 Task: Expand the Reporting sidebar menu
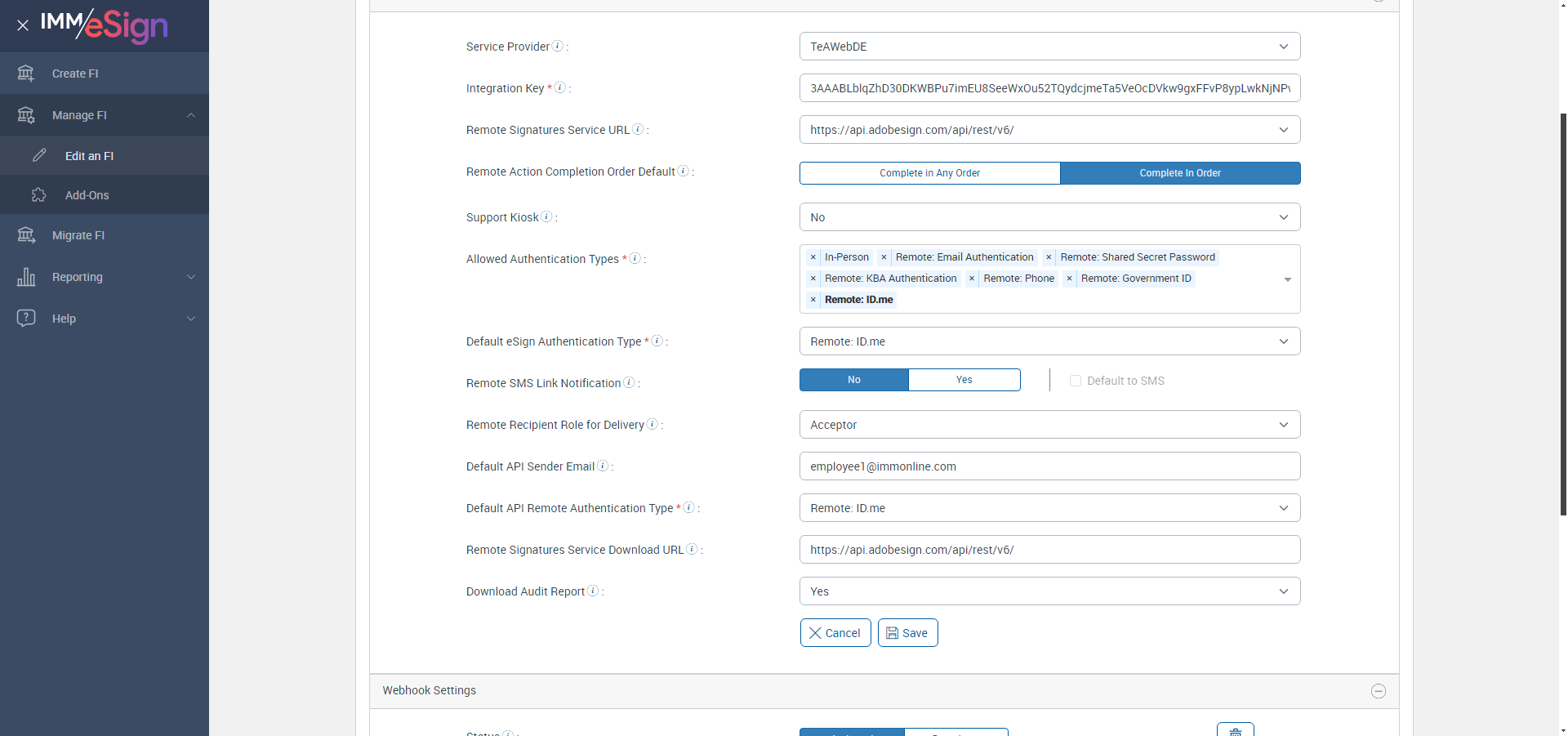(105, 277)
